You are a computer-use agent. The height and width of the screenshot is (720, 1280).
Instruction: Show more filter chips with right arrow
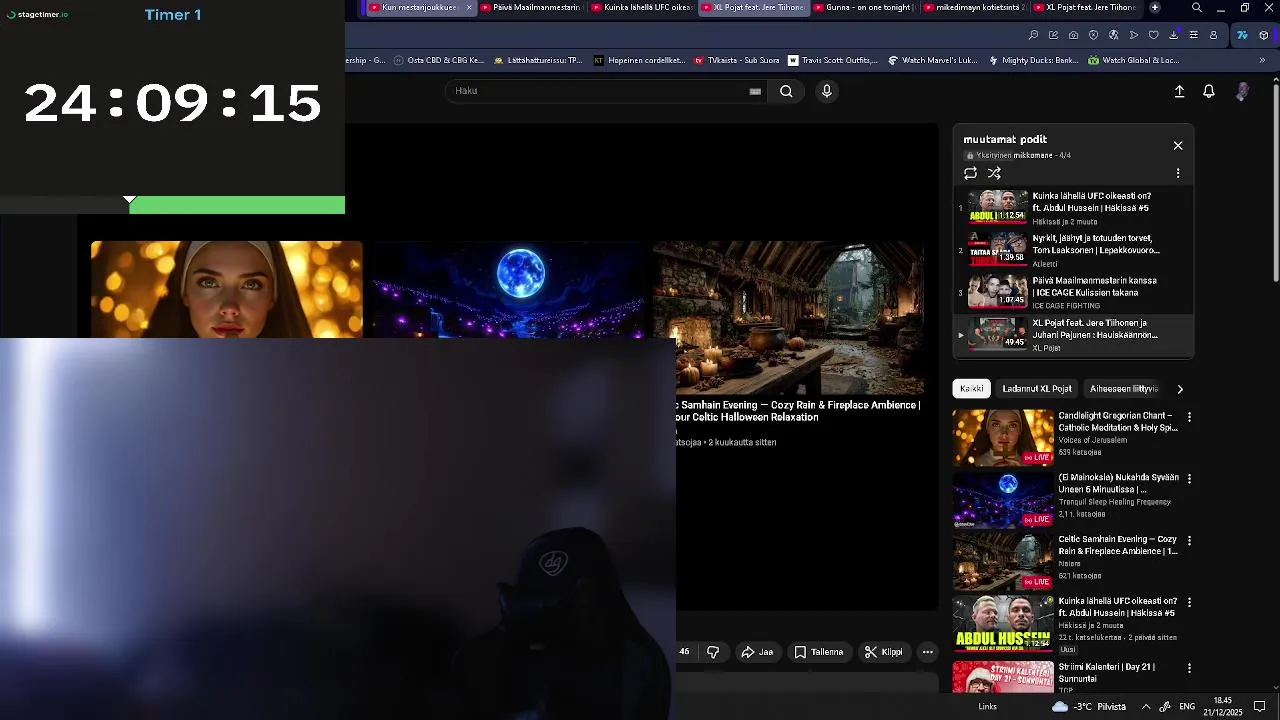[1180, 389]
